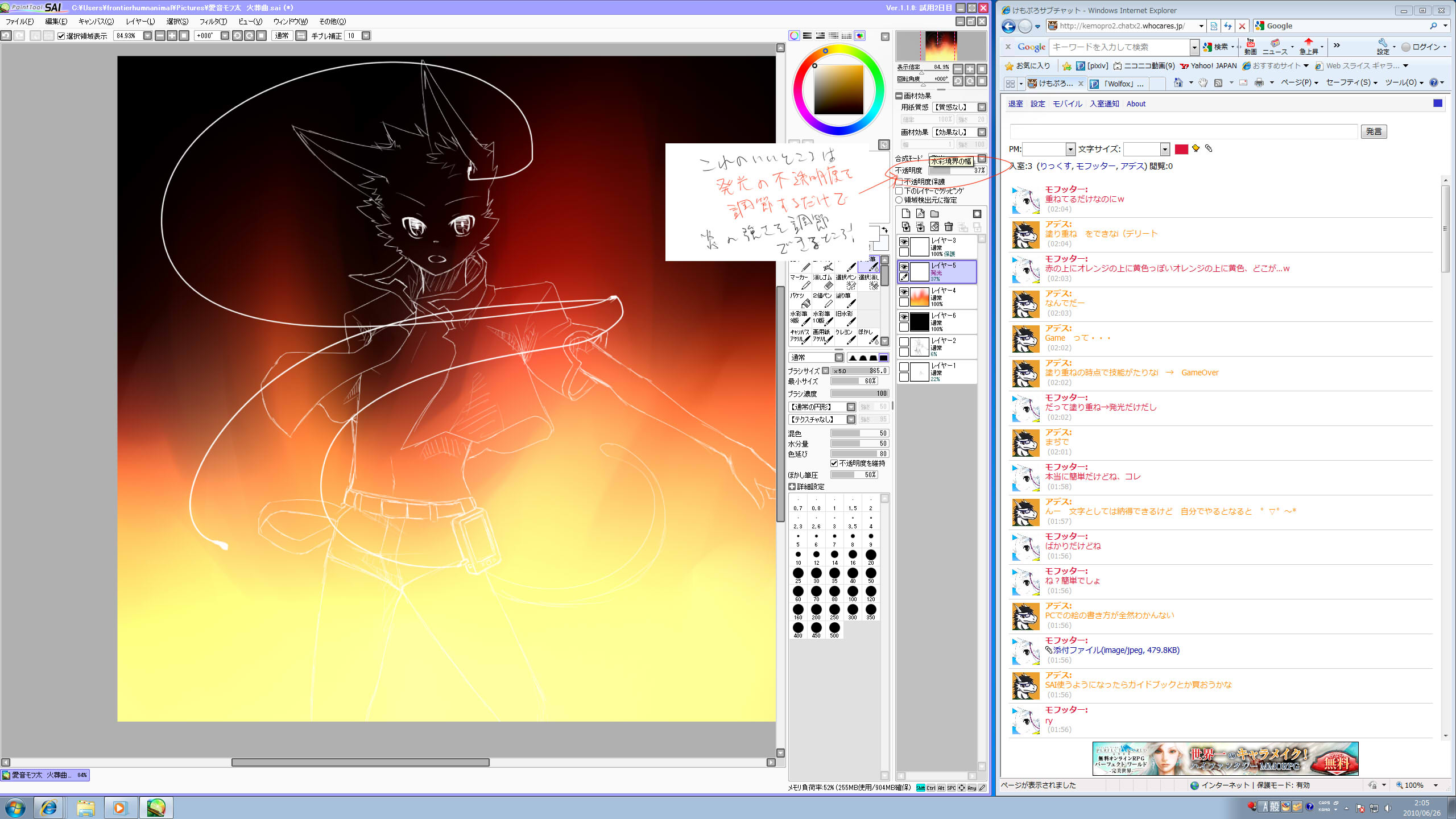This screenshot has width=1456, height=819.
Task: Swap foreground and background colors
Action: point(884,230)
